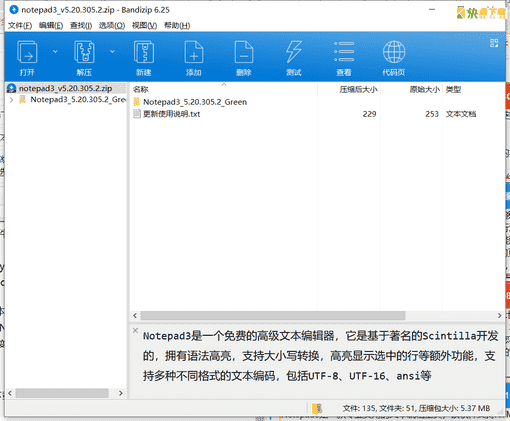Click the archive comment text about Notepad3
510x421 pixels.
(x=320, y=356)
